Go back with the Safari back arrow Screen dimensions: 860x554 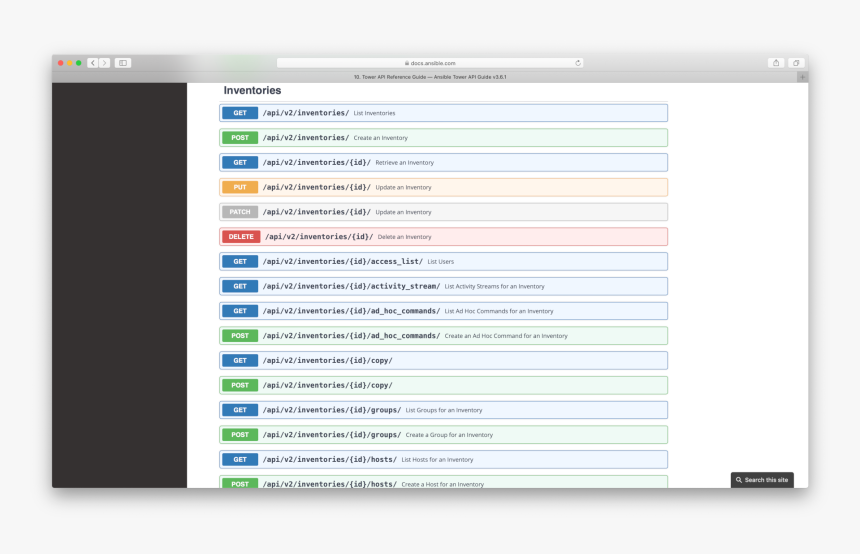(93, 63)
